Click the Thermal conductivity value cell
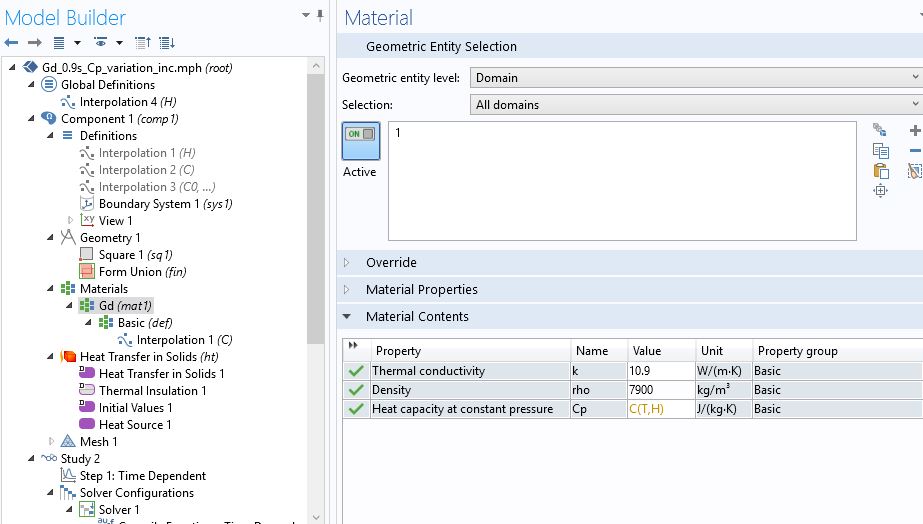923x524 pixels. coord(660,371)
